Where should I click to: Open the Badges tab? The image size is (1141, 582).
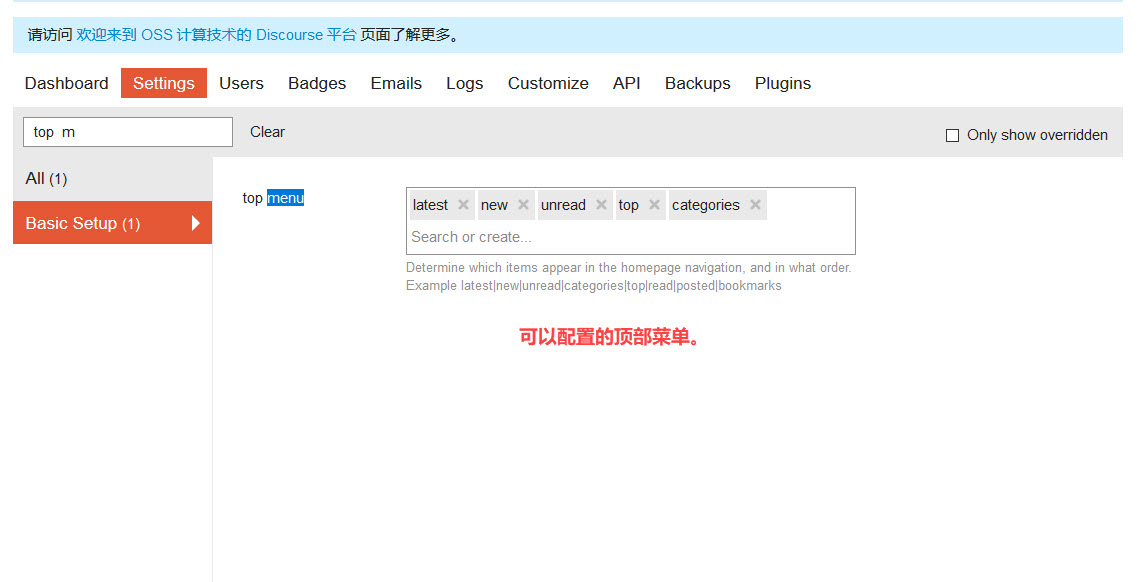(317, 83)
